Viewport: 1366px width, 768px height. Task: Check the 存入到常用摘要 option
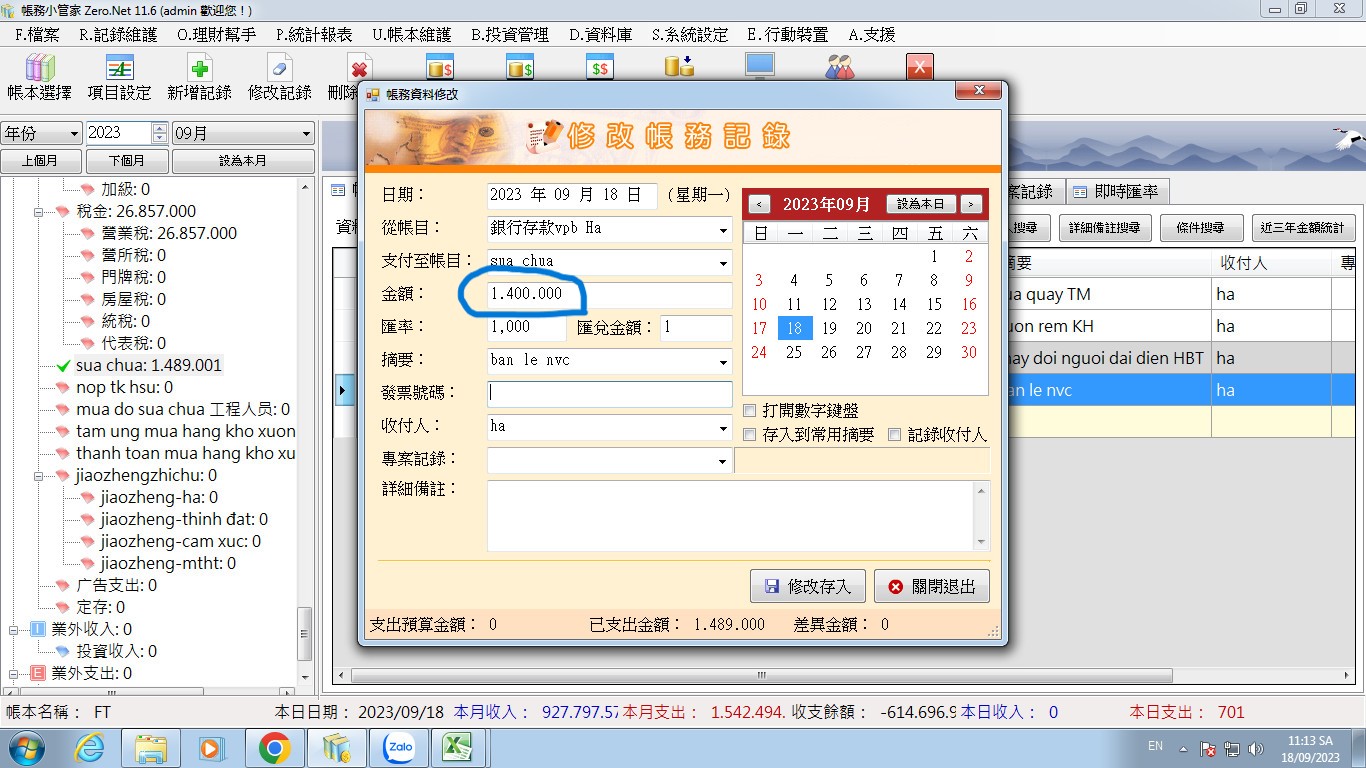pos(750,435)
